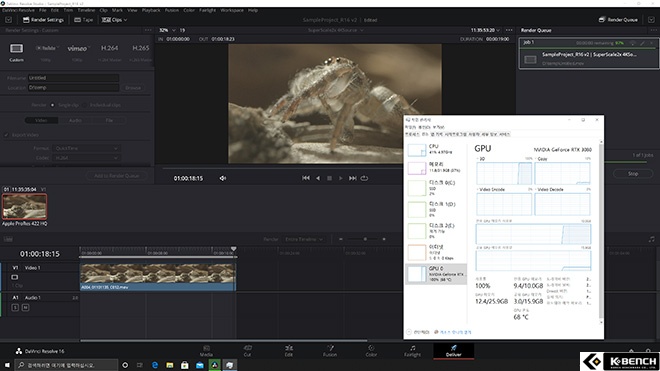Switch to the Audio settings tab
Screen dimensions: 660x371
pyautogui.click(x=75, y=120)
